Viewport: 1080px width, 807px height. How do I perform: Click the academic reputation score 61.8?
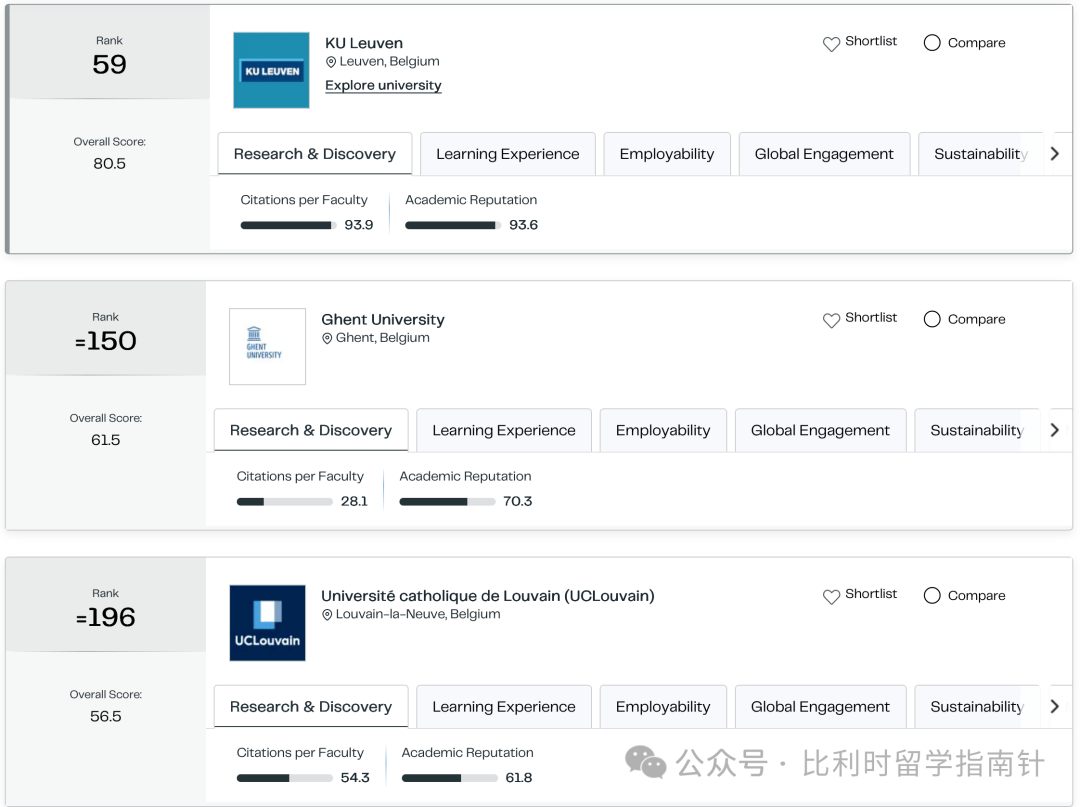(519, 778)
